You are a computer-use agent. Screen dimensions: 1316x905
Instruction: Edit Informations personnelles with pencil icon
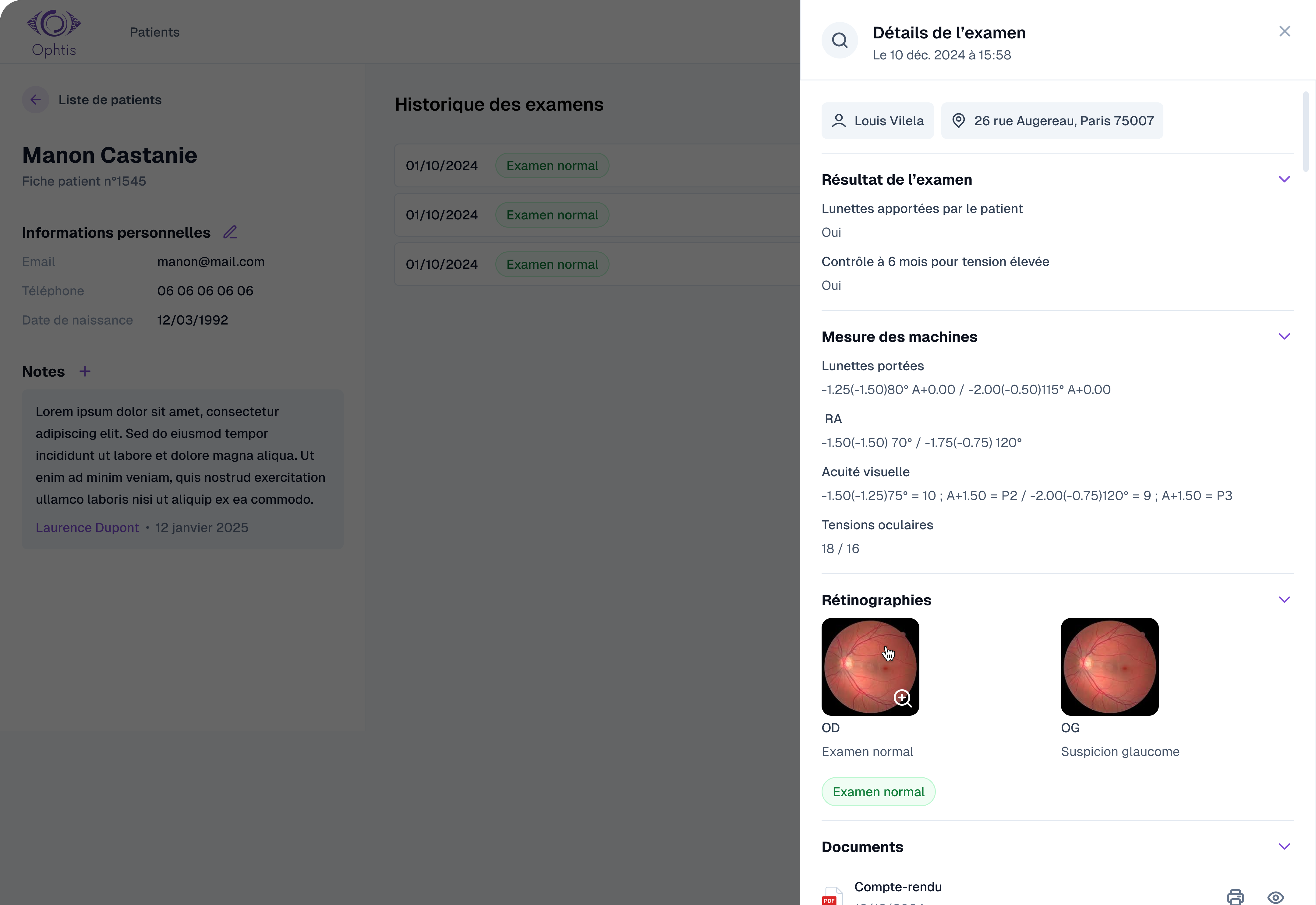(230, 232)
